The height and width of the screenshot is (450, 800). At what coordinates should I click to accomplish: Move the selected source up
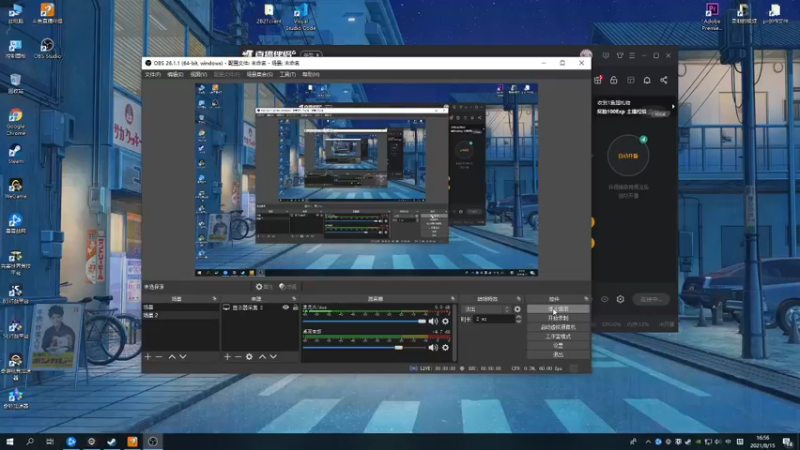click(x=262, y=357)
